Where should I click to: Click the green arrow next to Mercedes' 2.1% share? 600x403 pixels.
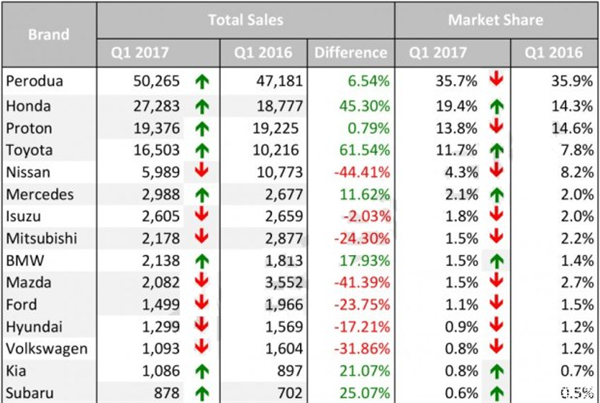click(x=496, y=195)
